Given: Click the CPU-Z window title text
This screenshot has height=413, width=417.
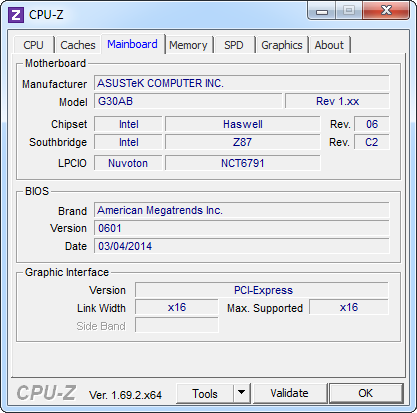Looking at the screenshot, I should click(x=46, y=15).
